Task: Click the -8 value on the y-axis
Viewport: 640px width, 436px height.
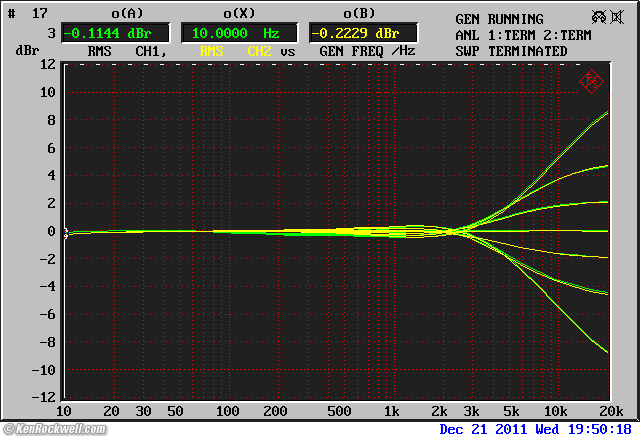Action: click(x=48, y=342)
